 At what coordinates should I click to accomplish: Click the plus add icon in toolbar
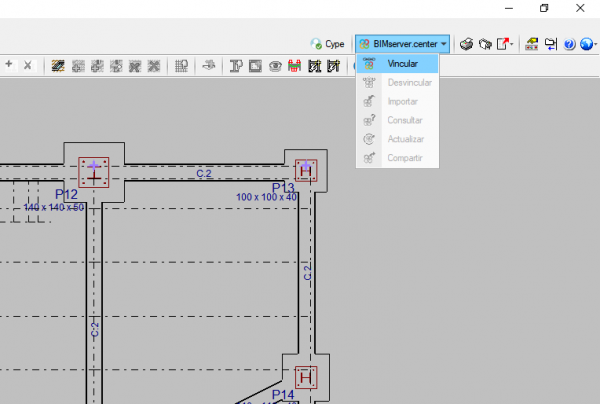[x=9, y=65]
